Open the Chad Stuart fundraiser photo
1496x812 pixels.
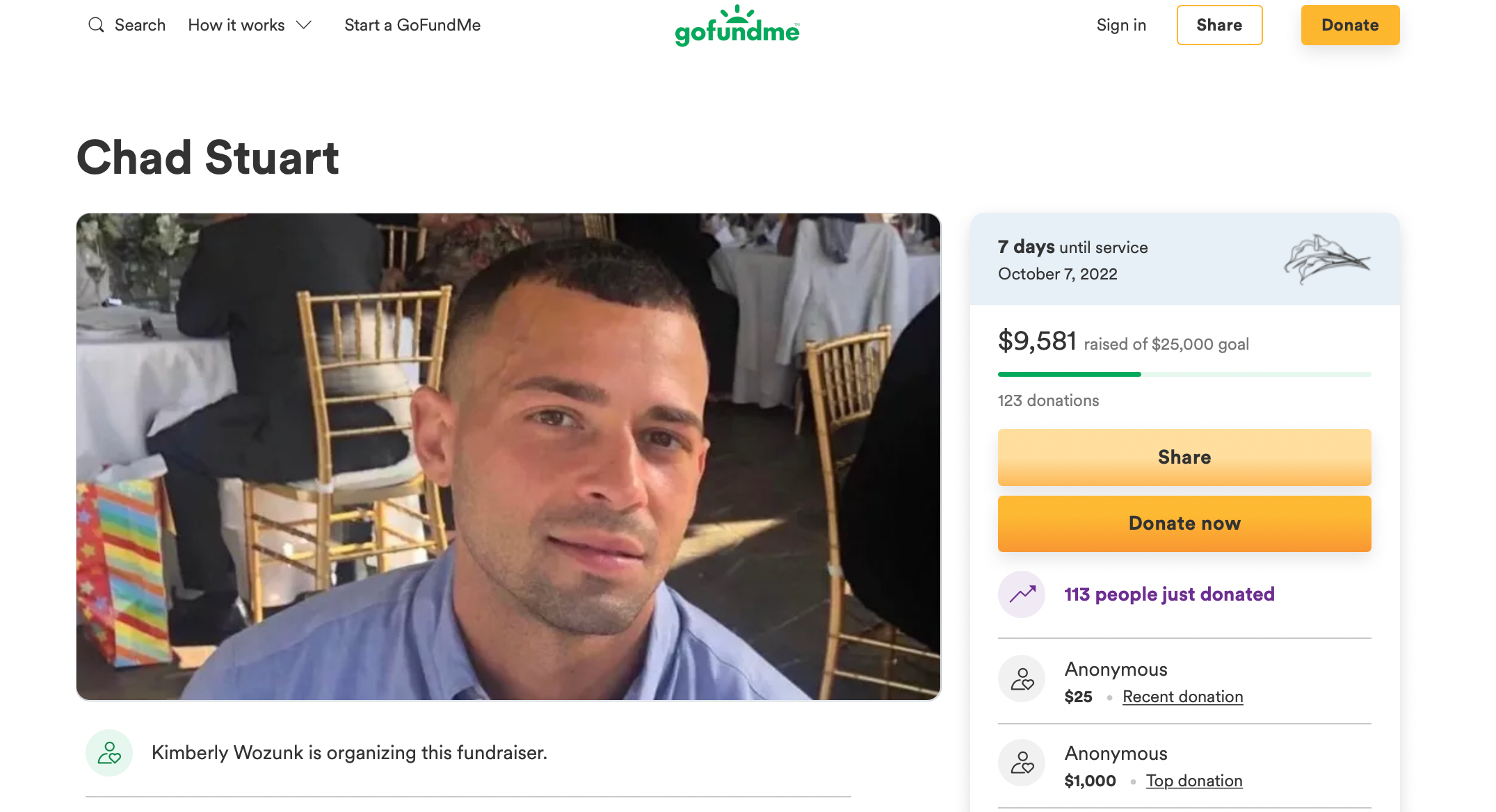pos(508,457)
